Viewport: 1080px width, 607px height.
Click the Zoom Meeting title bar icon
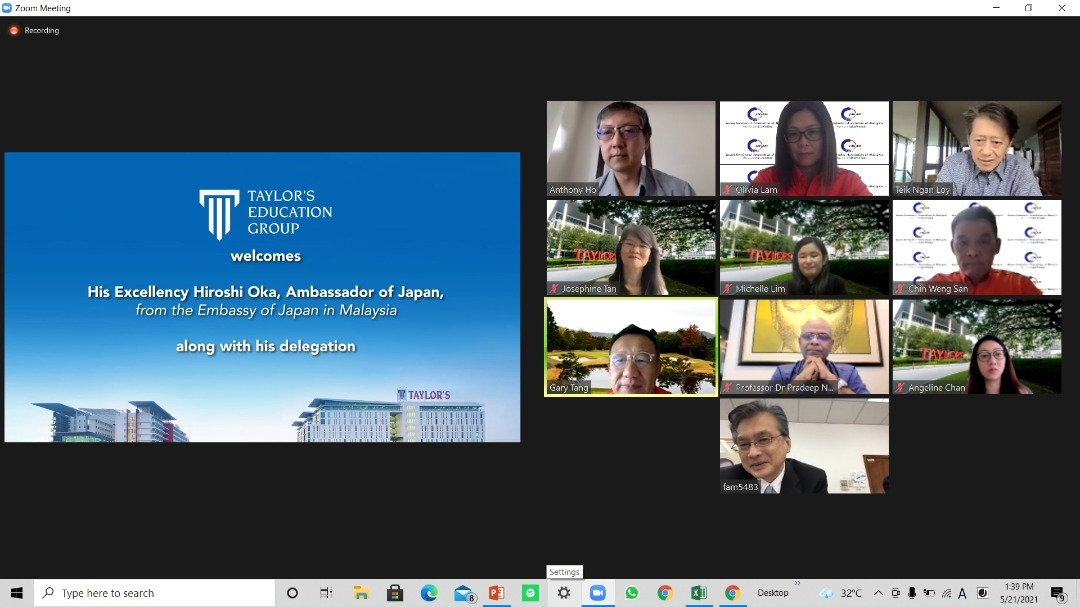(7, 8)
